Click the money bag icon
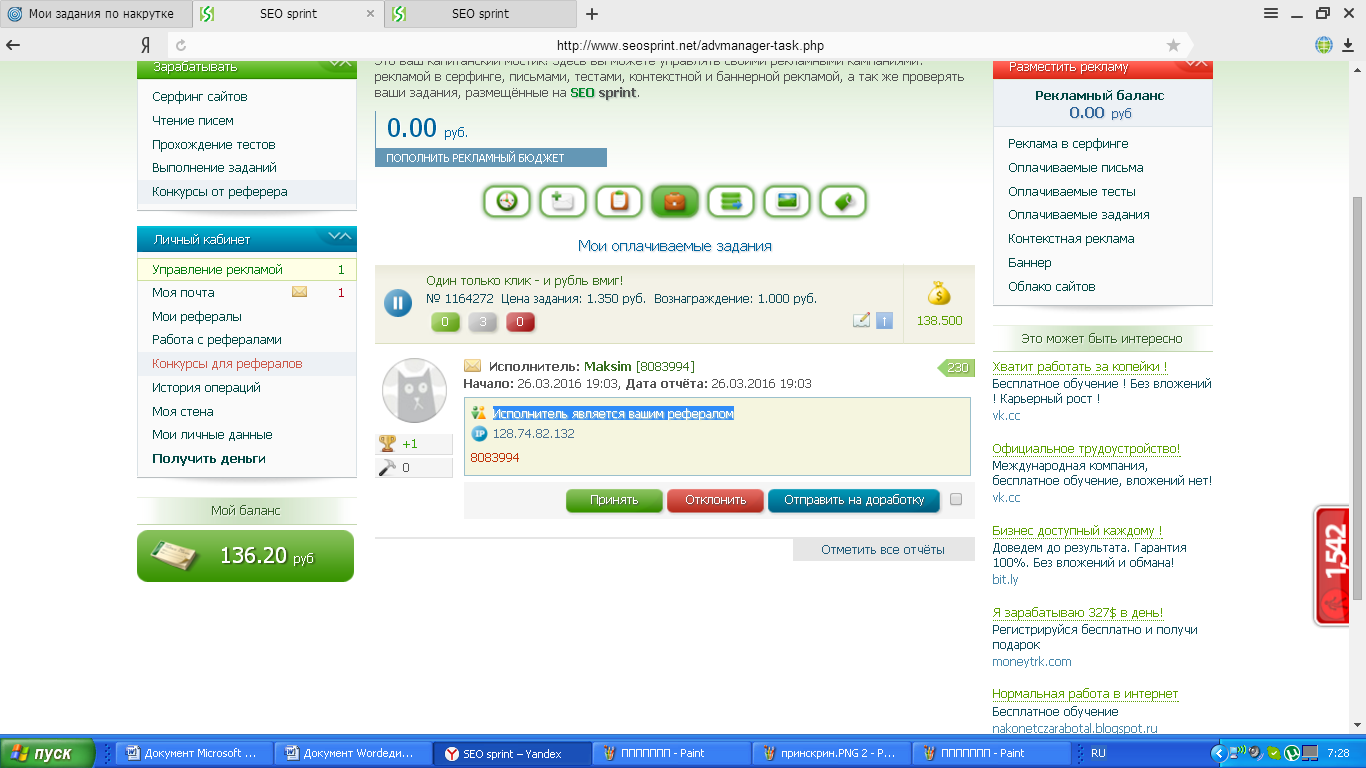The image size is (1366, 768). click(x=939, y=293)
